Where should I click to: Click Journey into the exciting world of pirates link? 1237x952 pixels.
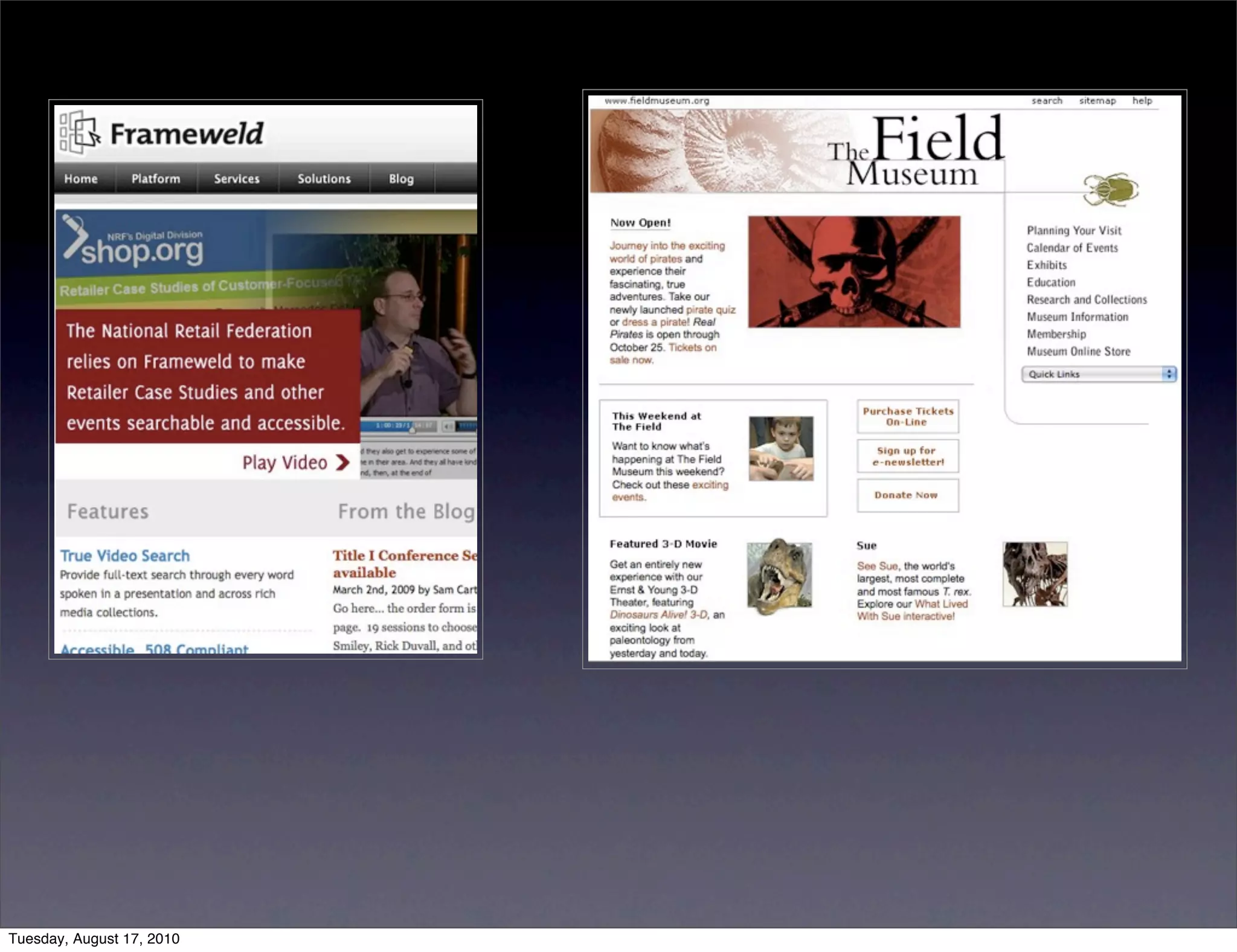[667, 252]
